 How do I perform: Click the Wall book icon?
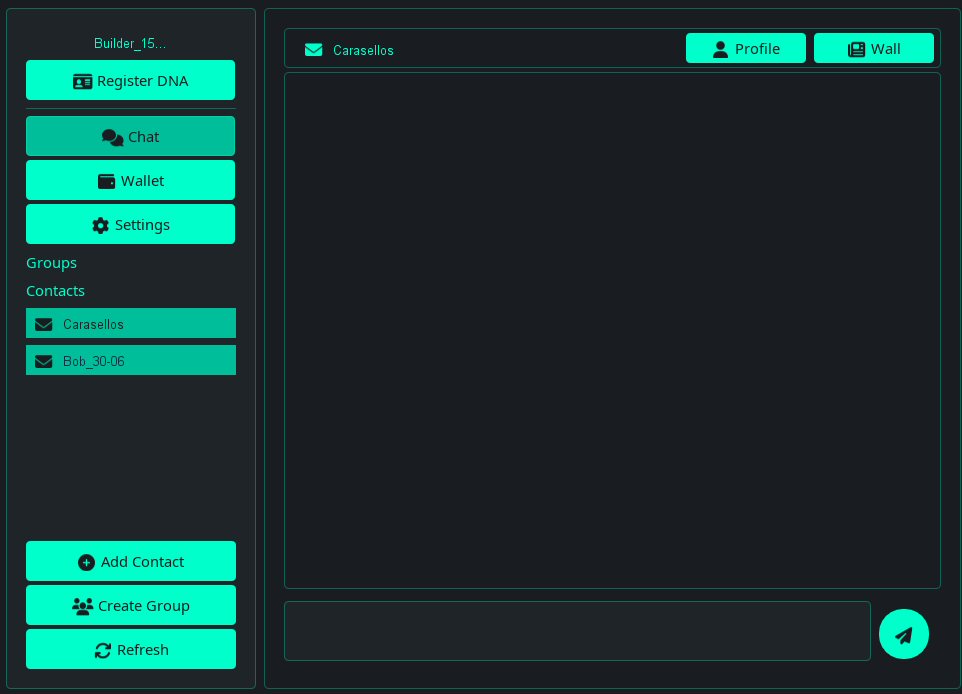(856, 48)
